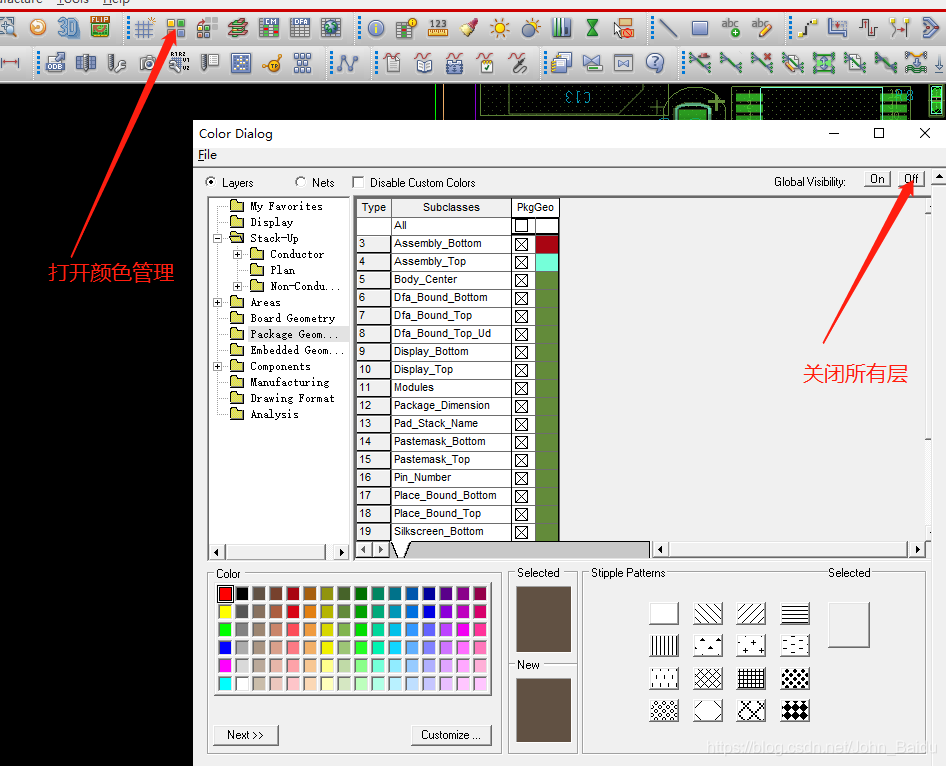946x766 pixels.
Task: Expand the Conductor tree node
Action: coord(238,255)
